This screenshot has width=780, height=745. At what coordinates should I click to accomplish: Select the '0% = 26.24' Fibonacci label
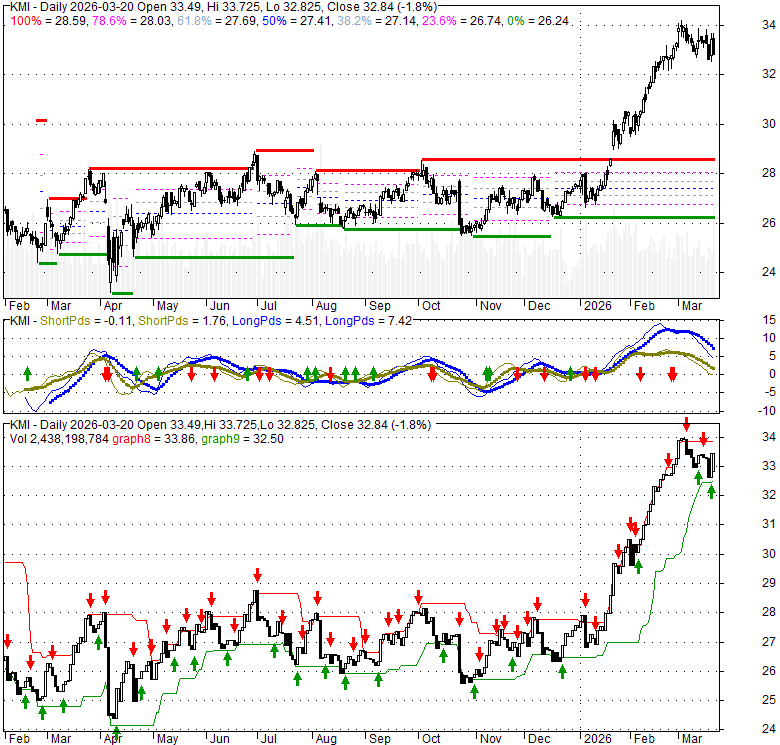coord(537,21)
